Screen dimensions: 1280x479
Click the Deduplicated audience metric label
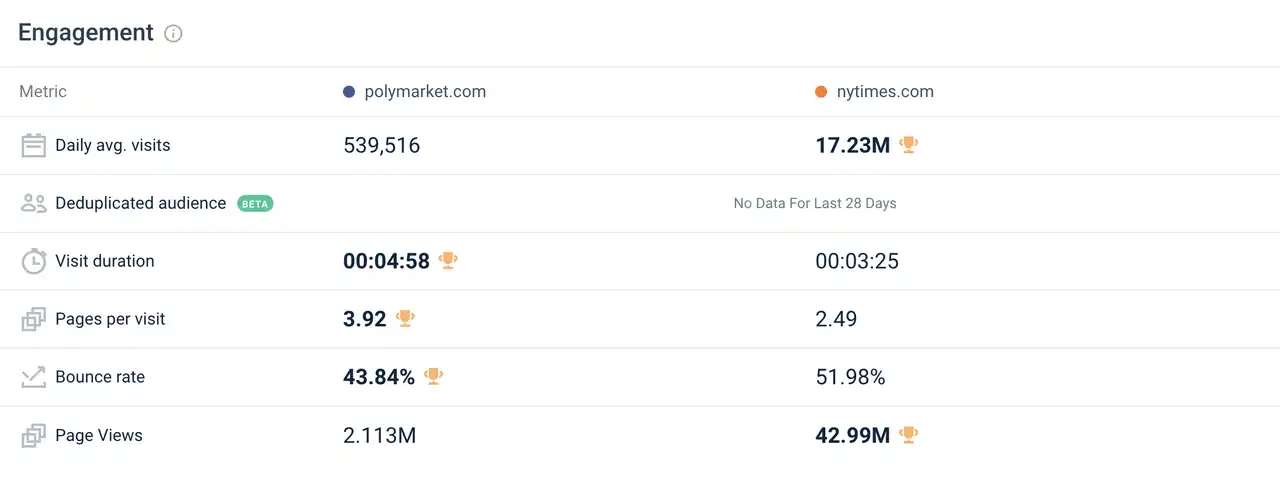[x=141, y=204]
